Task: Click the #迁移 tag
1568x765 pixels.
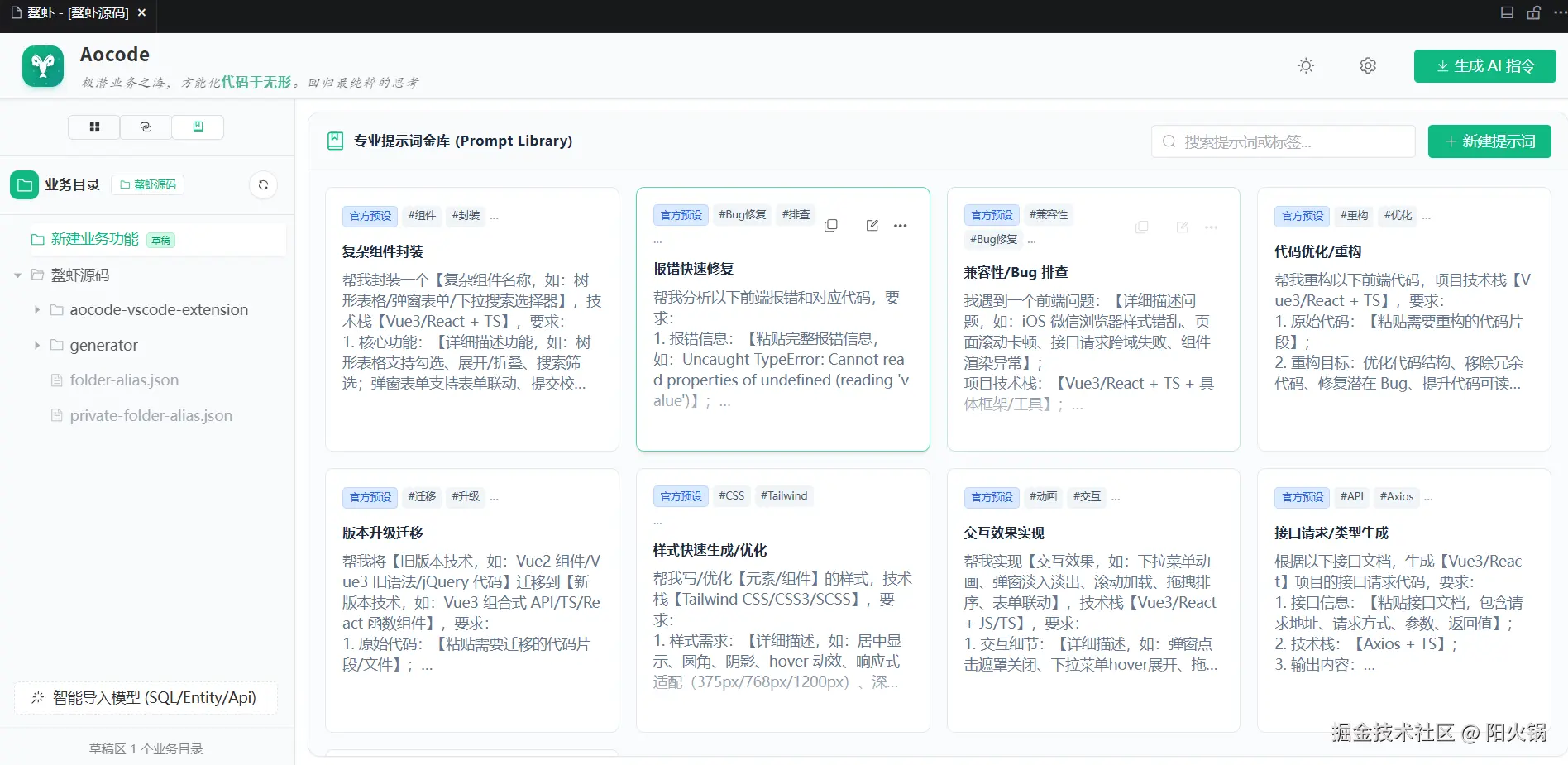Action: click(422, 497)
